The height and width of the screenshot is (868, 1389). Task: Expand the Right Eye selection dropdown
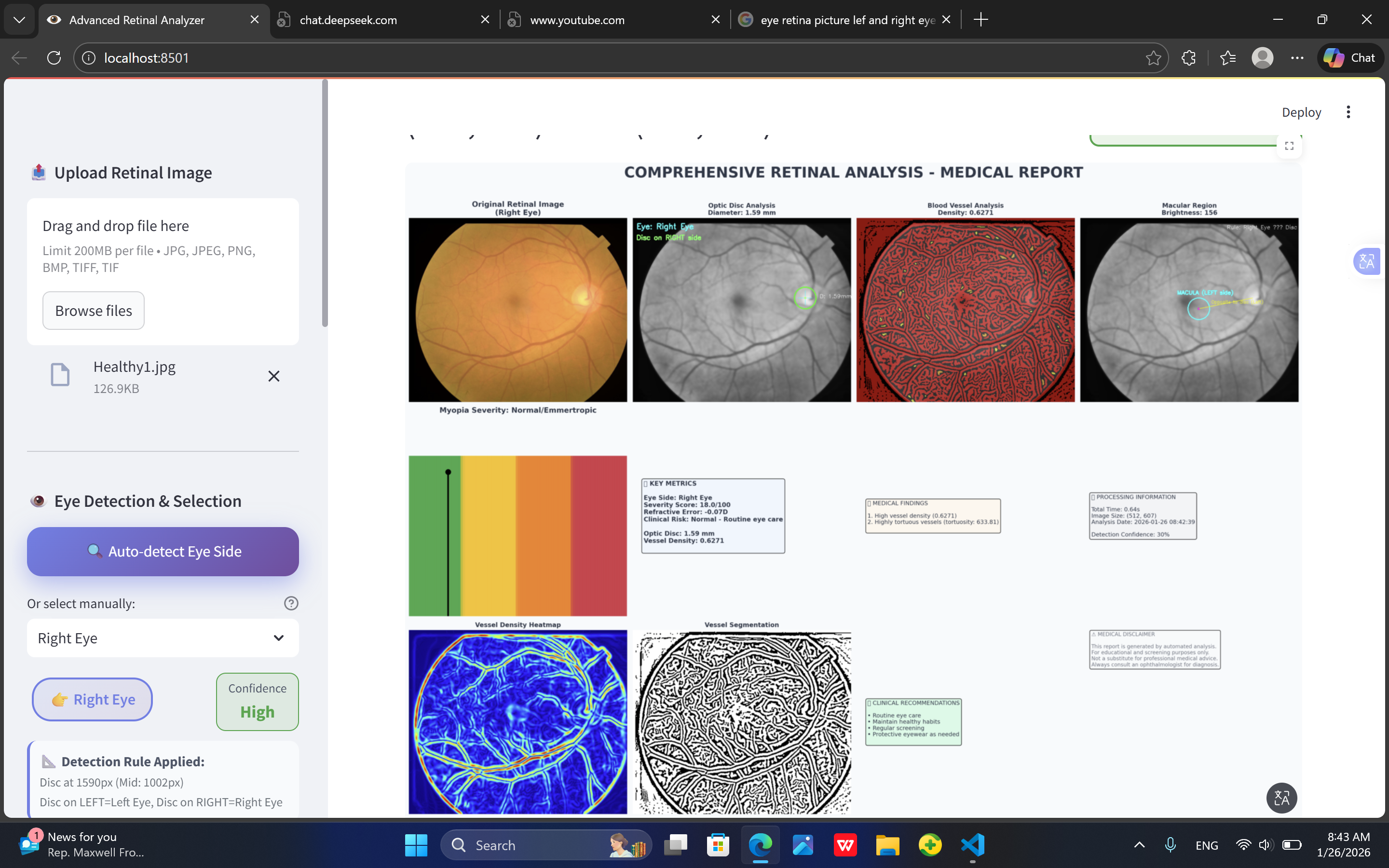point(163,638)
